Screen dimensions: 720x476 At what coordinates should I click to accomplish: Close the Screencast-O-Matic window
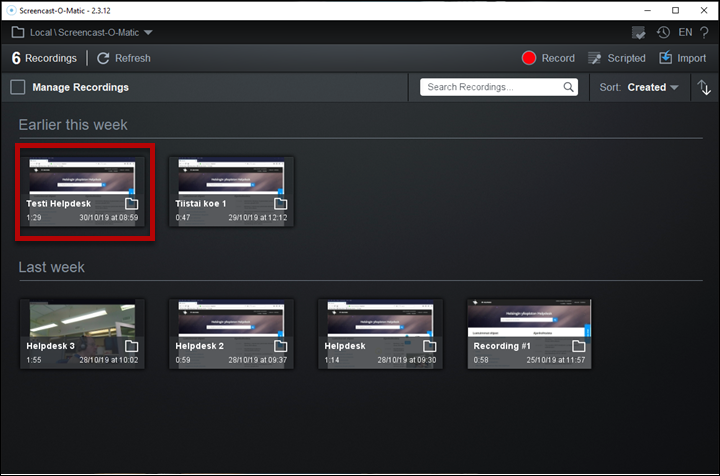(x=704, y=10)
